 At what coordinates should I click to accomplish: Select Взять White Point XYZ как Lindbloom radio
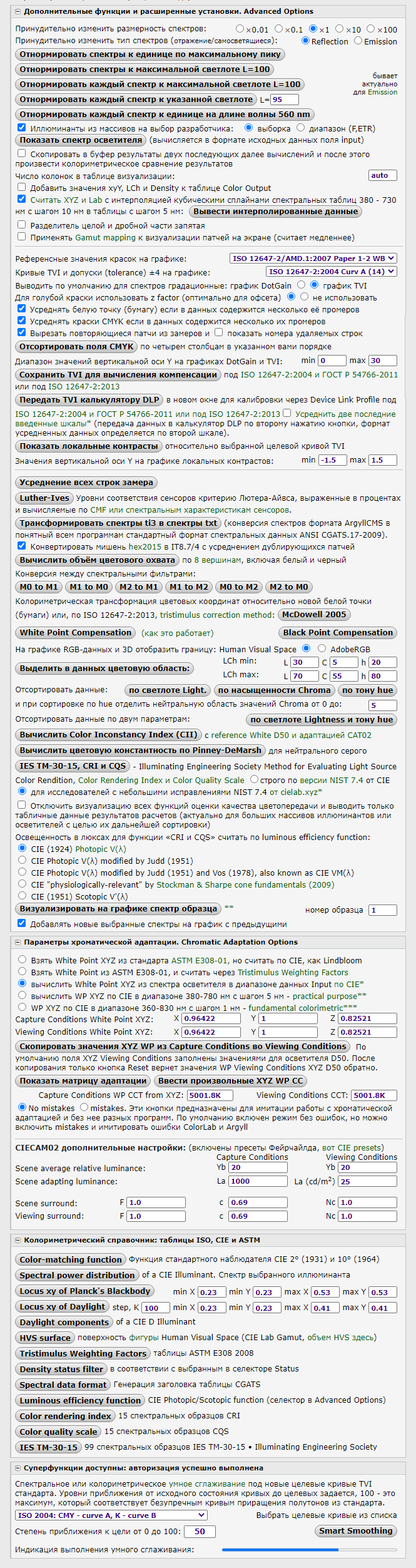click(23, 960)
